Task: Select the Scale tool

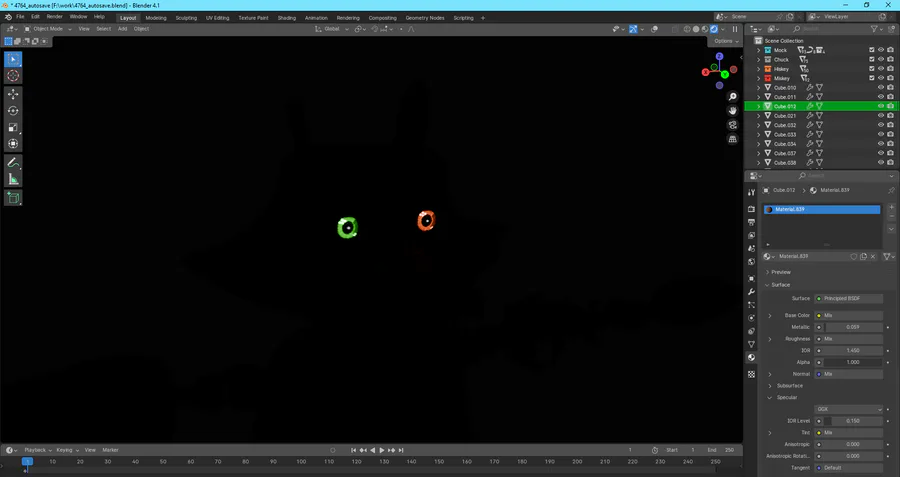Action: [13, 127]
